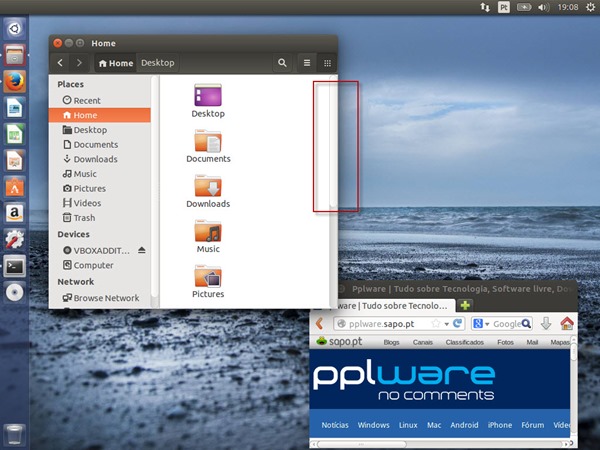The width and height of the screenshot is (600, 450).
Task: Switch Files to list view
Action: click(307, 63)
